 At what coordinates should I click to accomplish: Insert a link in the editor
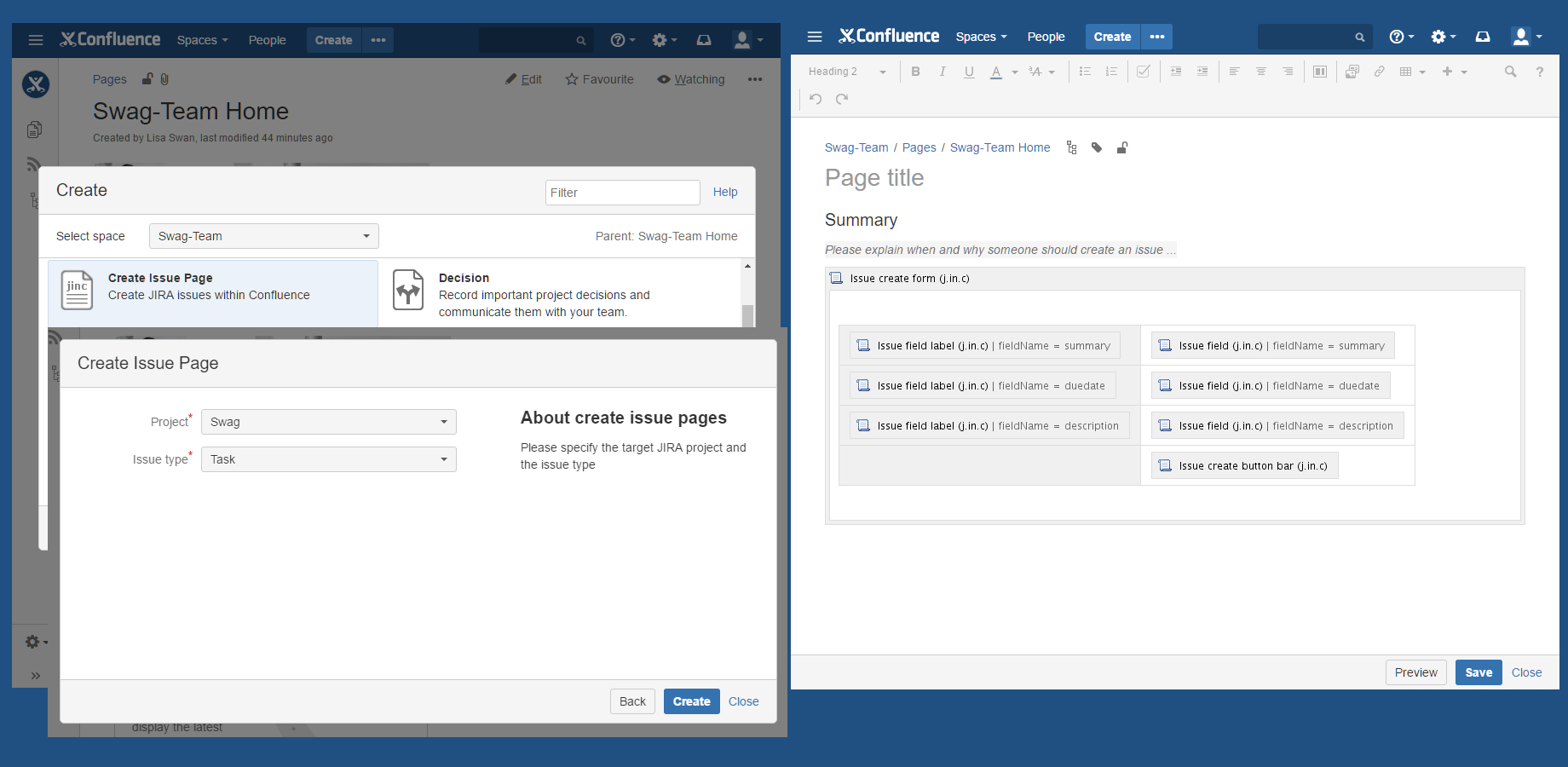coord(1379,72)
